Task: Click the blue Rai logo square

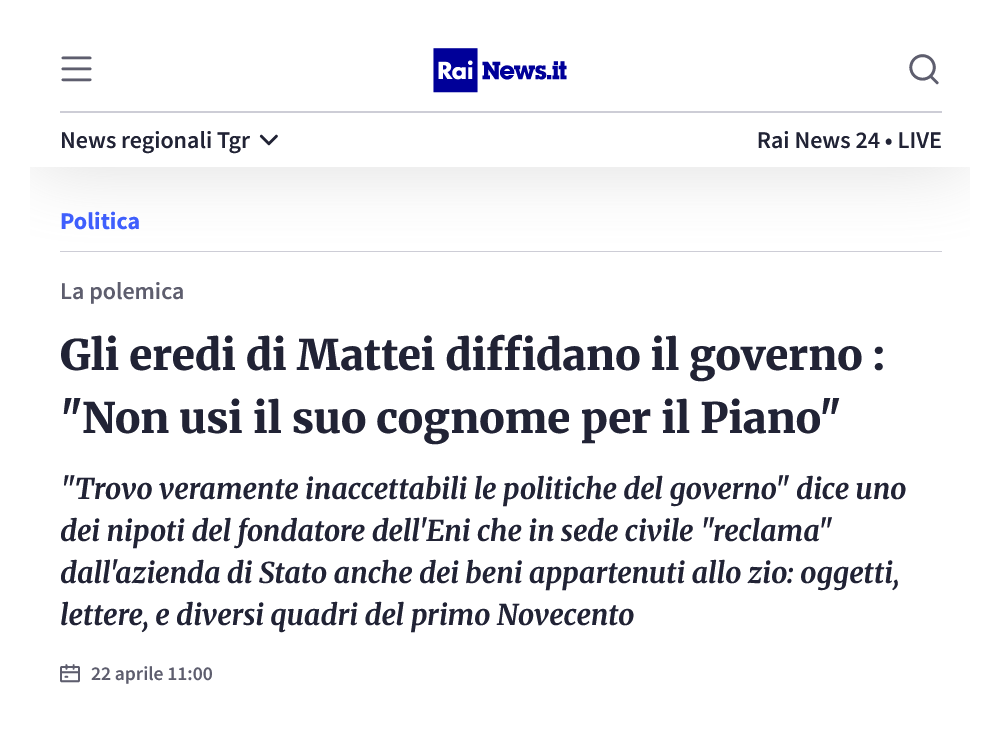Action: (455, 70)
